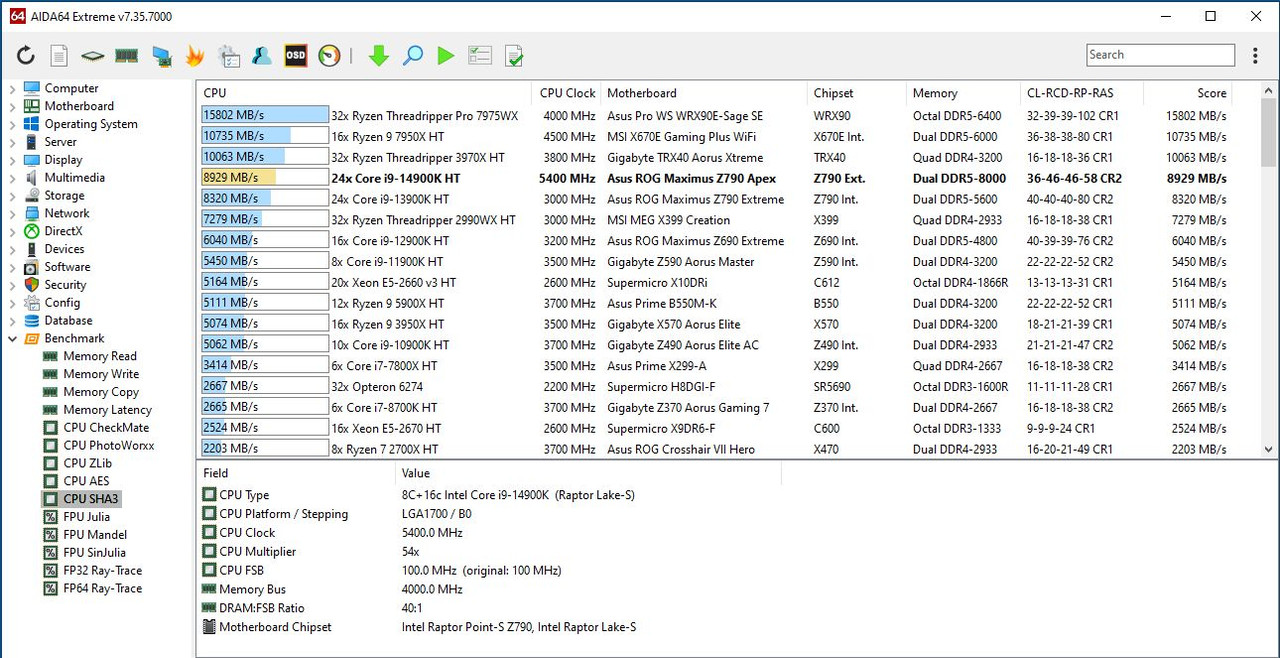Sort by the Score column header

[x=1188, y=93]
